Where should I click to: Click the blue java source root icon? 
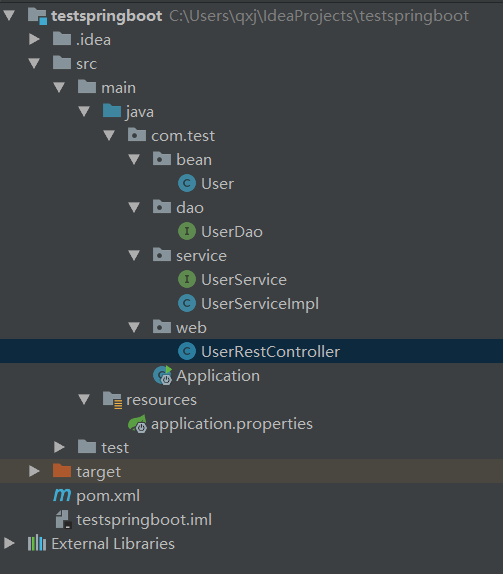pyautogui.click(x=112, y=111)
